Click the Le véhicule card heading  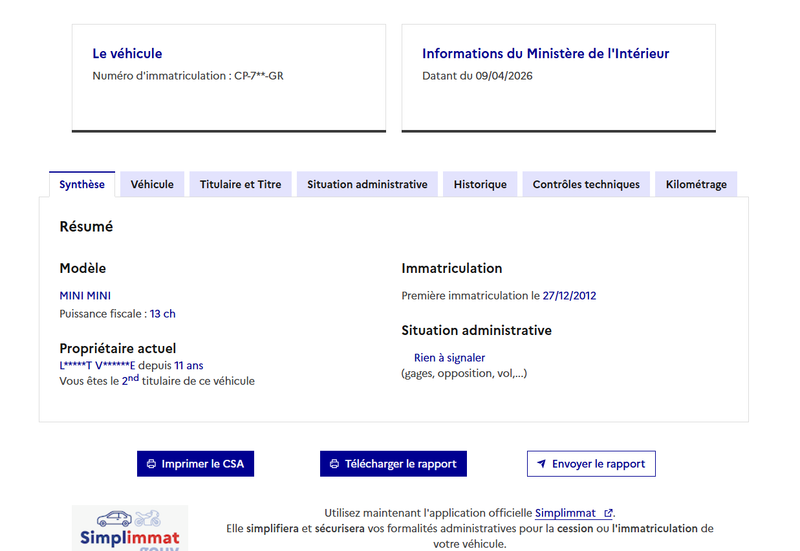127,54
